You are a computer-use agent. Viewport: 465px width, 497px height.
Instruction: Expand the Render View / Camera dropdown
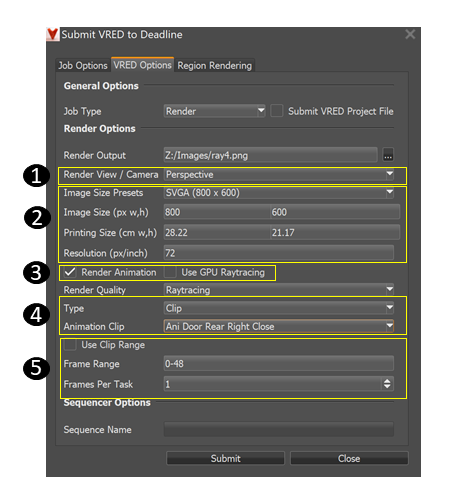click(x=279, y=174)
